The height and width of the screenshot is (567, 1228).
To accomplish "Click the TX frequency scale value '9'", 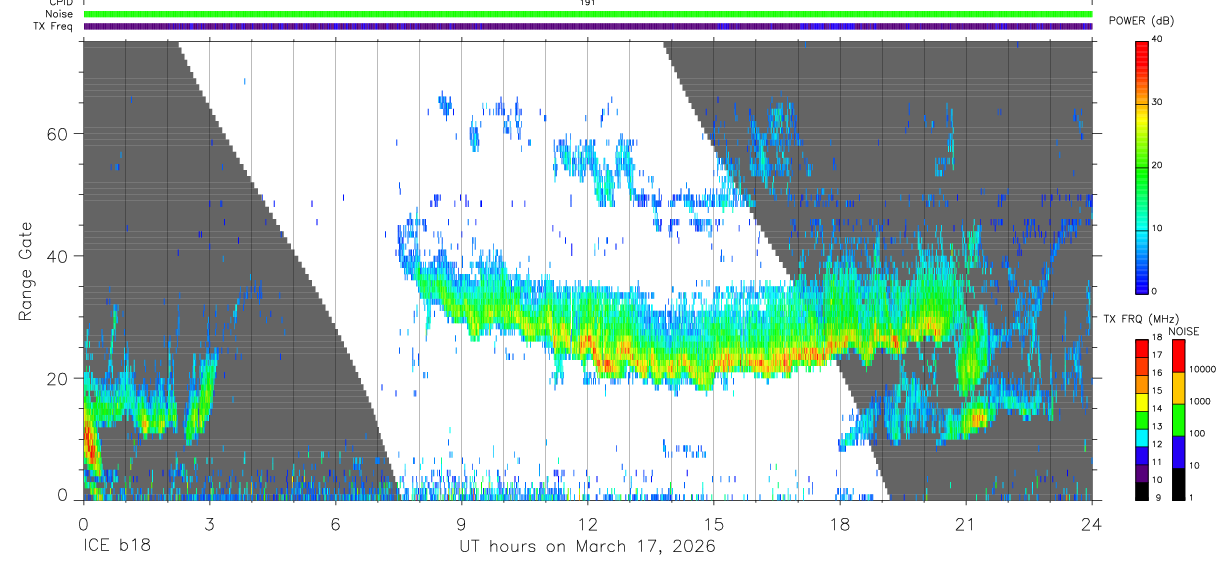I will (1157, 497).
